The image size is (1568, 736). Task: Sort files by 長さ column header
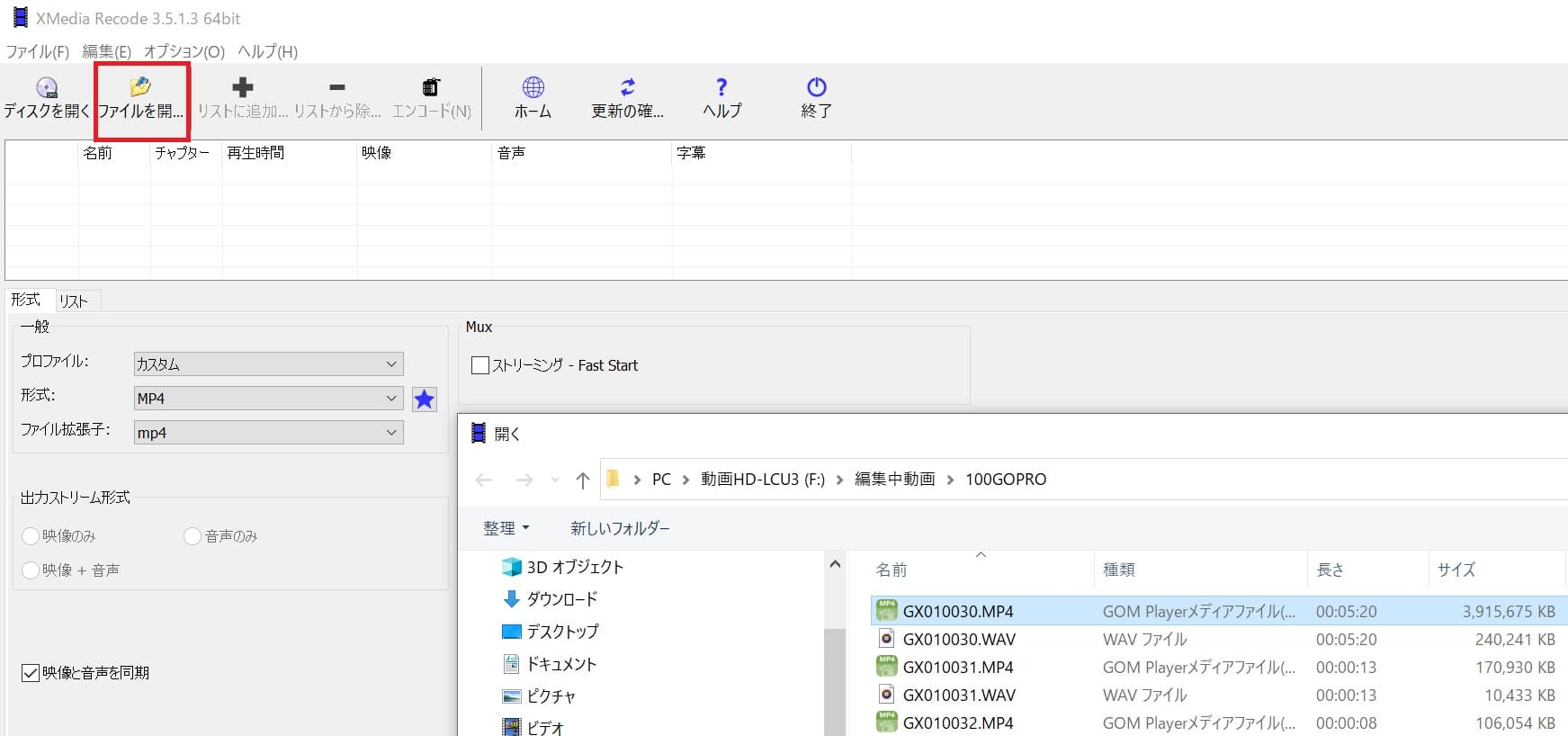(x=1367, y=570)
